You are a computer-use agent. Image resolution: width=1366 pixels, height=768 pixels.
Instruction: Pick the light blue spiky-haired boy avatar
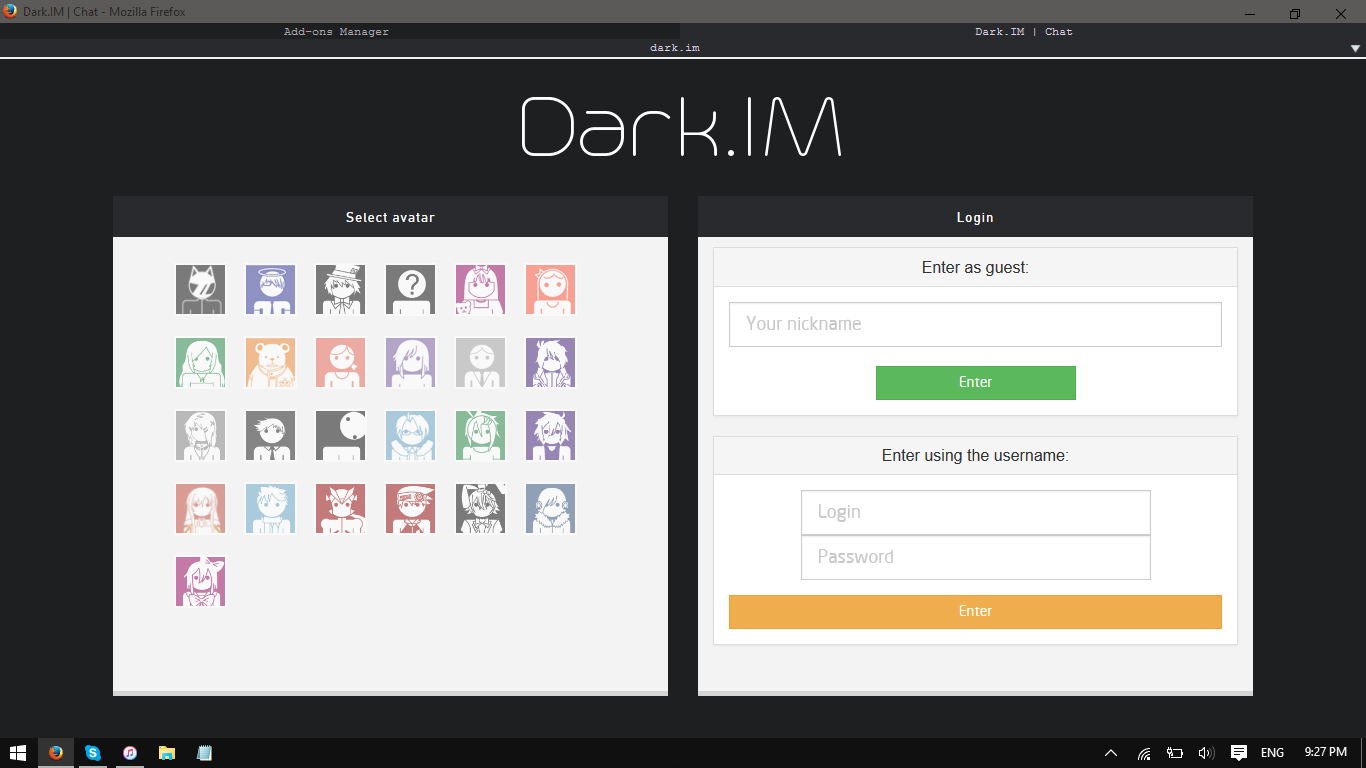(270, 508)
